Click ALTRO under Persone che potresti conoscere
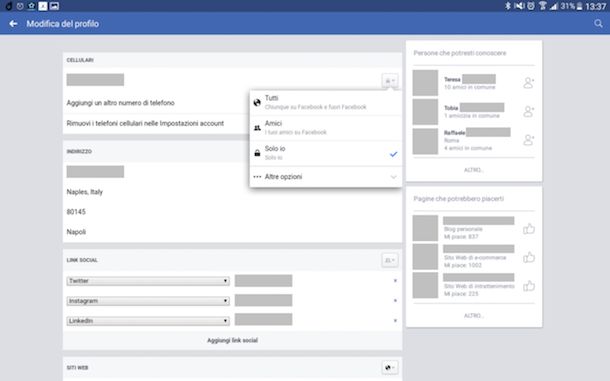 [x=473, y=170]
